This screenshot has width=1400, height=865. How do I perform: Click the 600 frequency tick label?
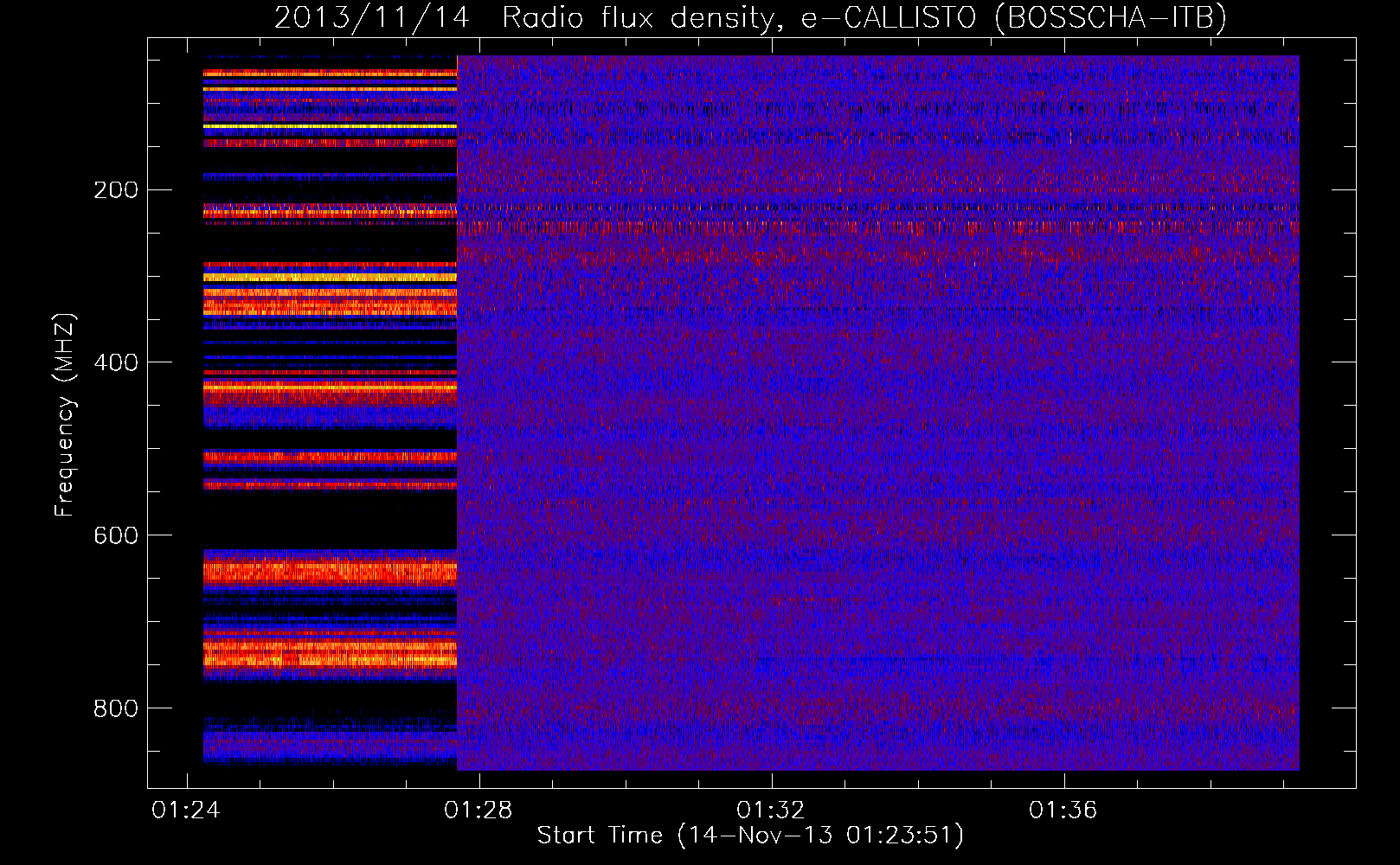(116, 535)
